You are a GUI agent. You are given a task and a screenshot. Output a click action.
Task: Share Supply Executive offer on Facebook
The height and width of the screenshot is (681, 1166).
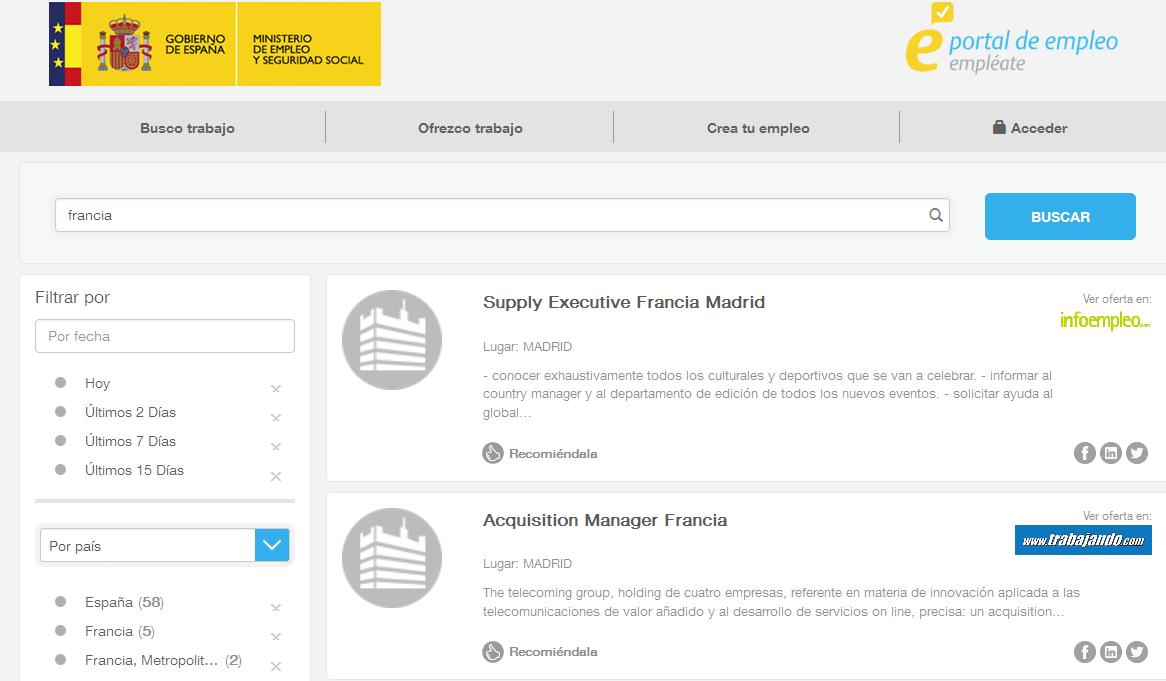pos(1084,453)
